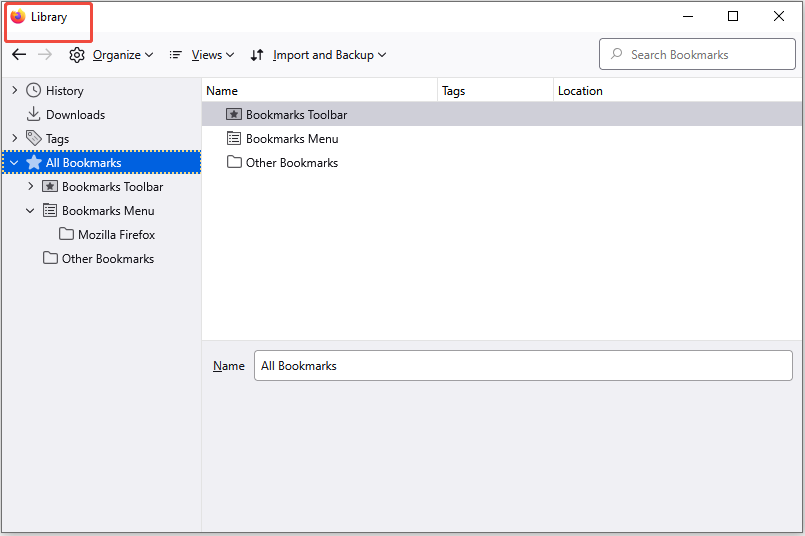Click the Firefox logo in title bar

[18, 16]
